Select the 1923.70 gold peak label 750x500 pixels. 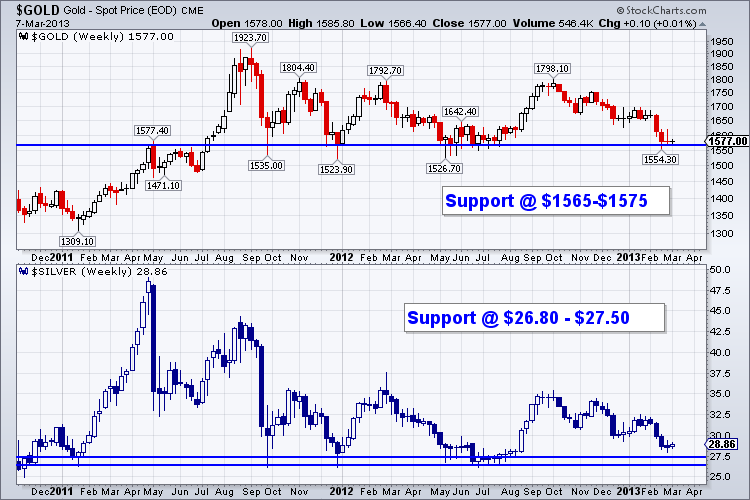pyautogui.click(x=251, y=37)
